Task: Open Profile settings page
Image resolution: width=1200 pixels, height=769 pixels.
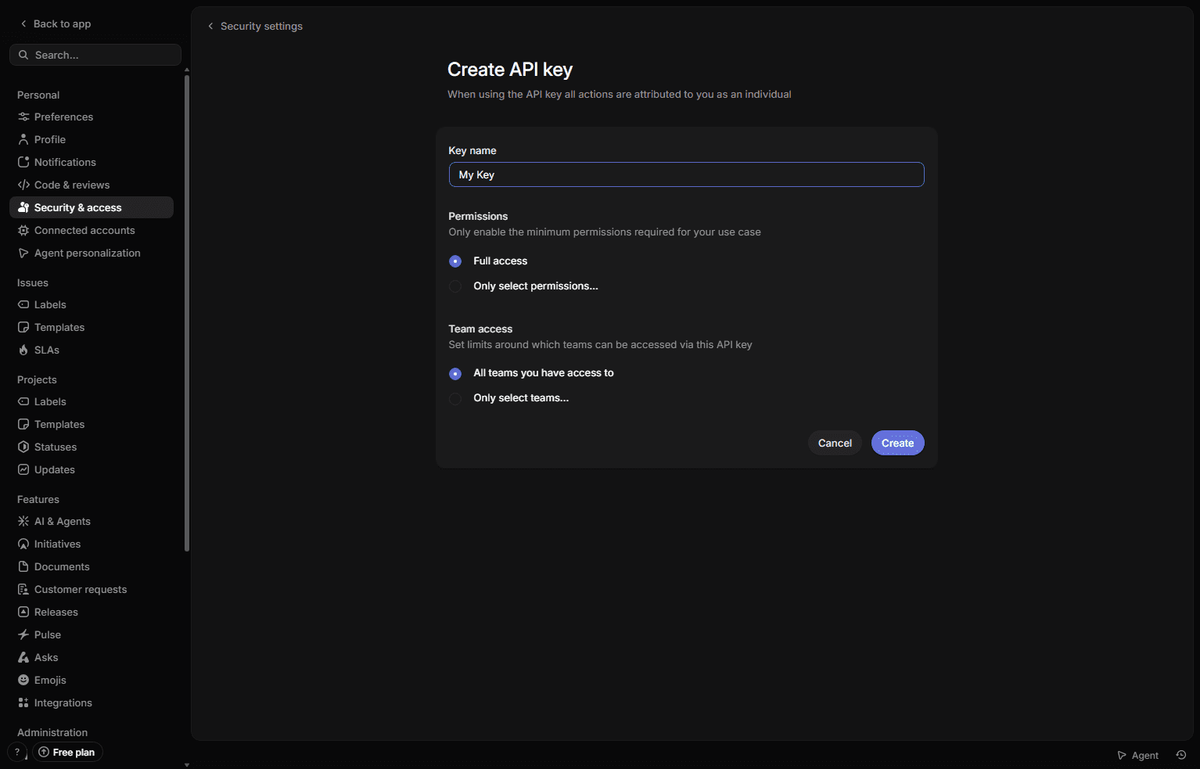Action: point(91,140)
